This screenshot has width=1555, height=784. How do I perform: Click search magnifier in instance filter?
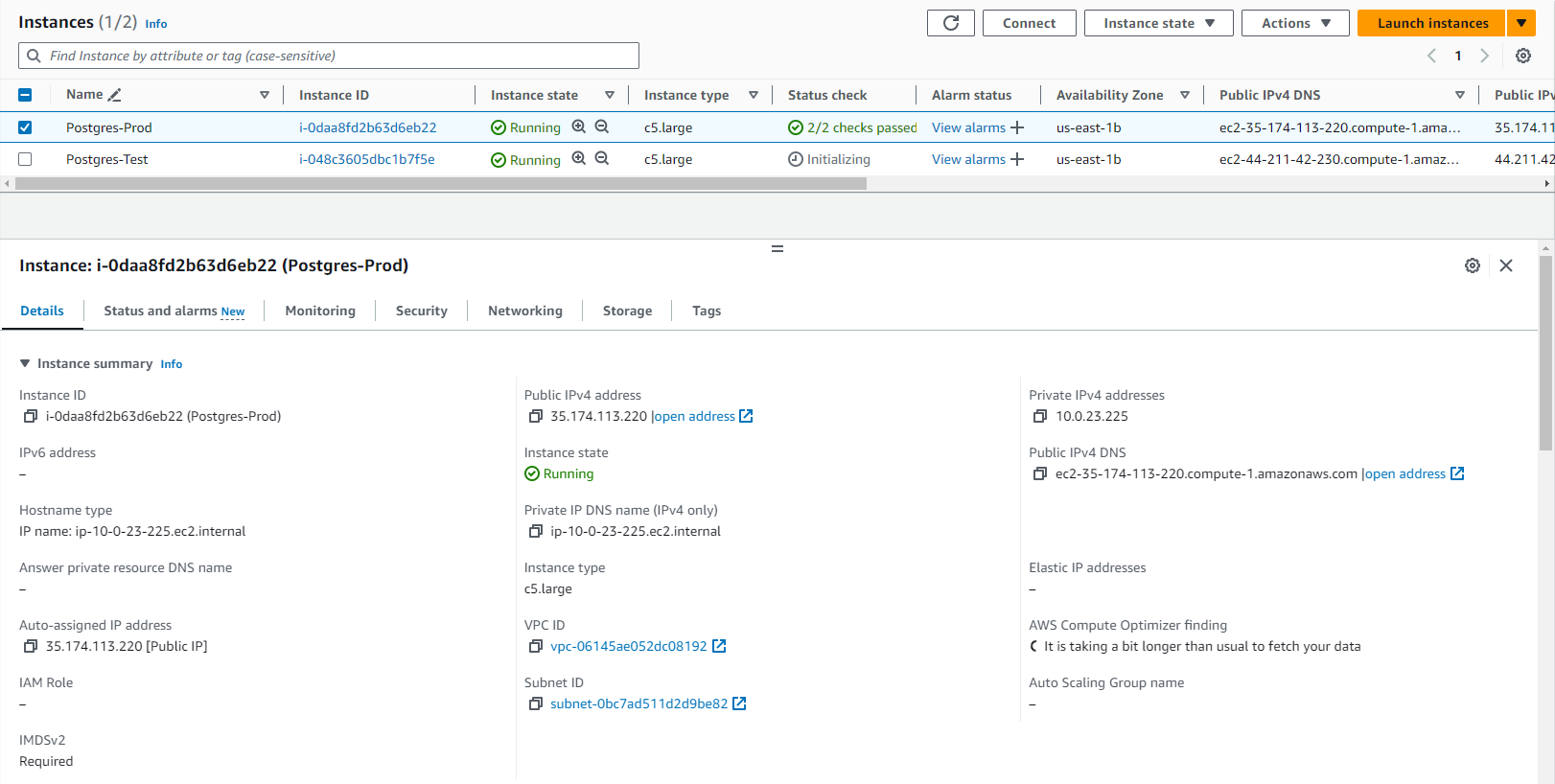point(34,56)
